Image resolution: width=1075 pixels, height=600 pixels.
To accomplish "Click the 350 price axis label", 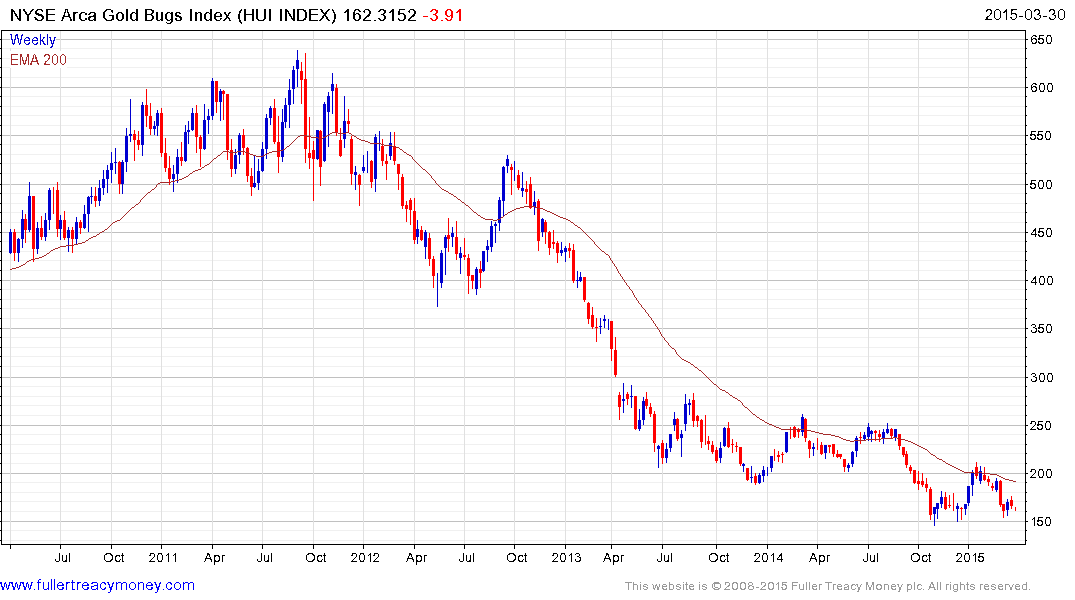I will (1041, 328).
